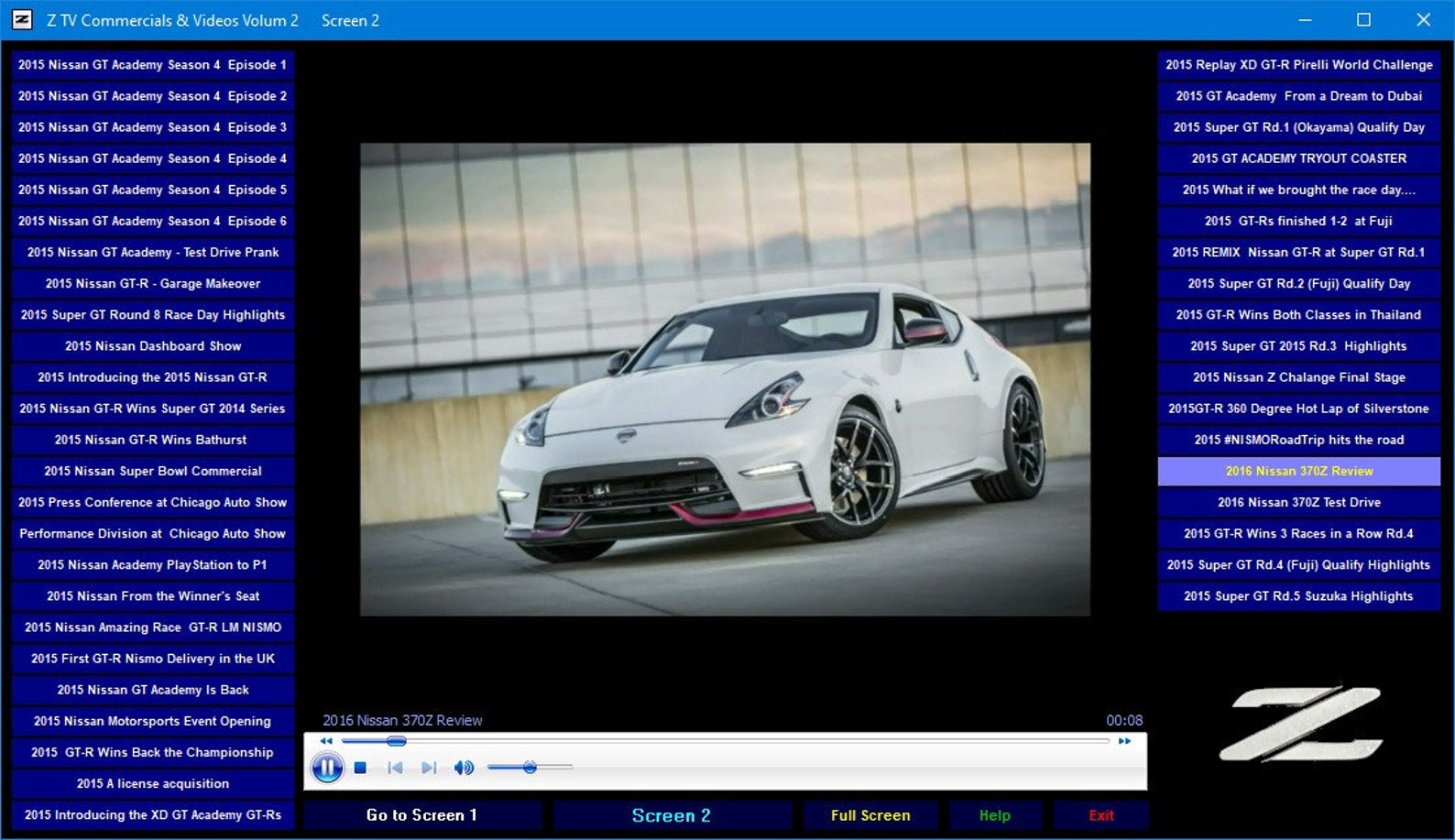Click the volume slider knob

point(530,768)
